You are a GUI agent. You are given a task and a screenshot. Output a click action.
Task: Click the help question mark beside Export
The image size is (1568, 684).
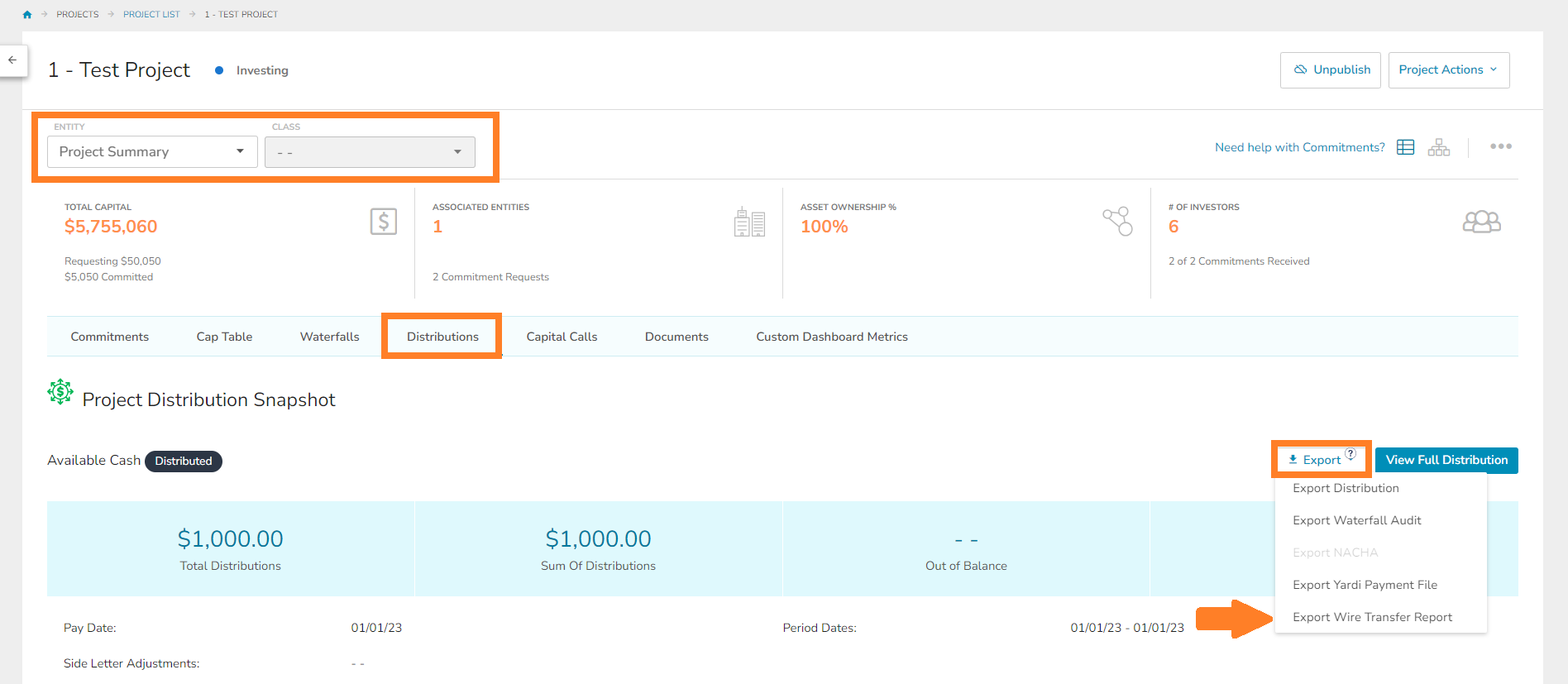point(1350,454)
